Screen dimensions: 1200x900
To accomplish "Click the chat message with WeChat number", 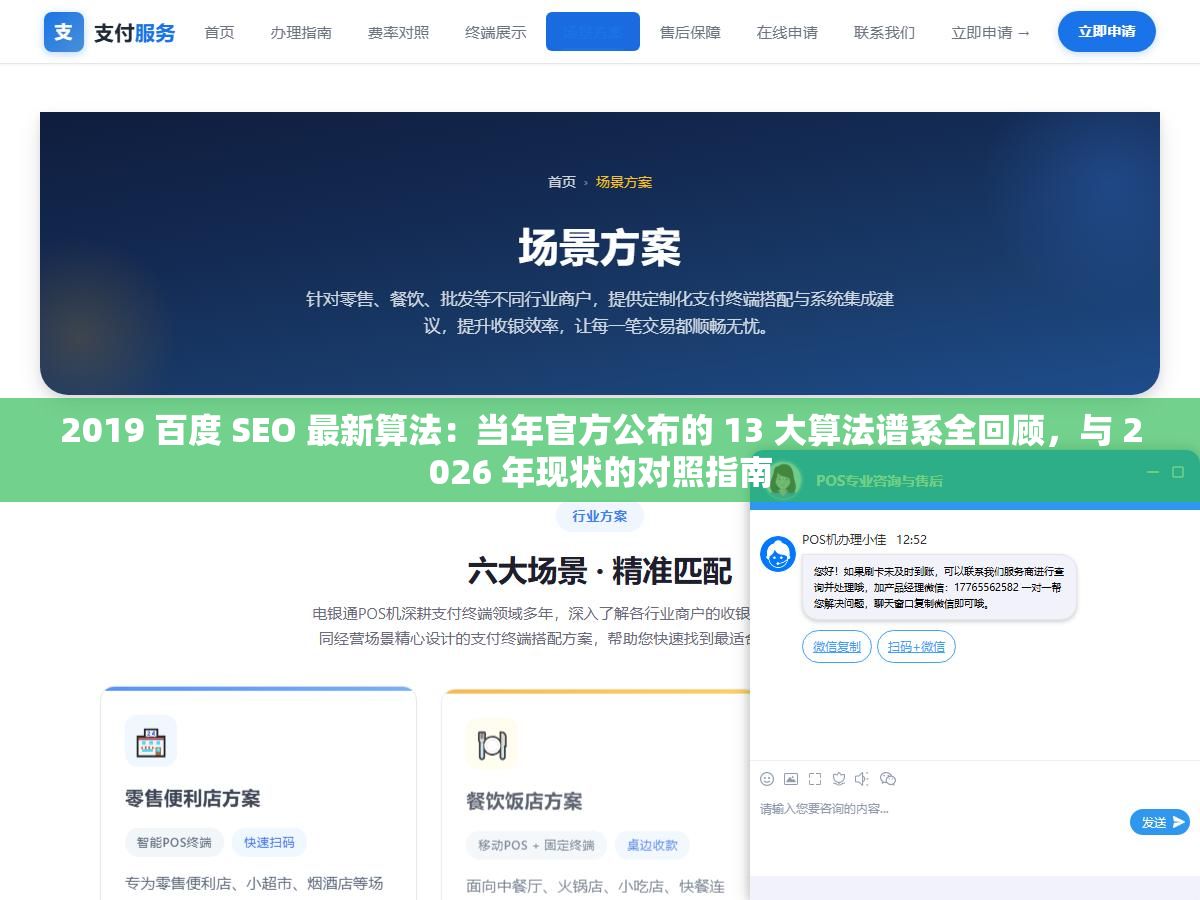I will click(939, 587).
